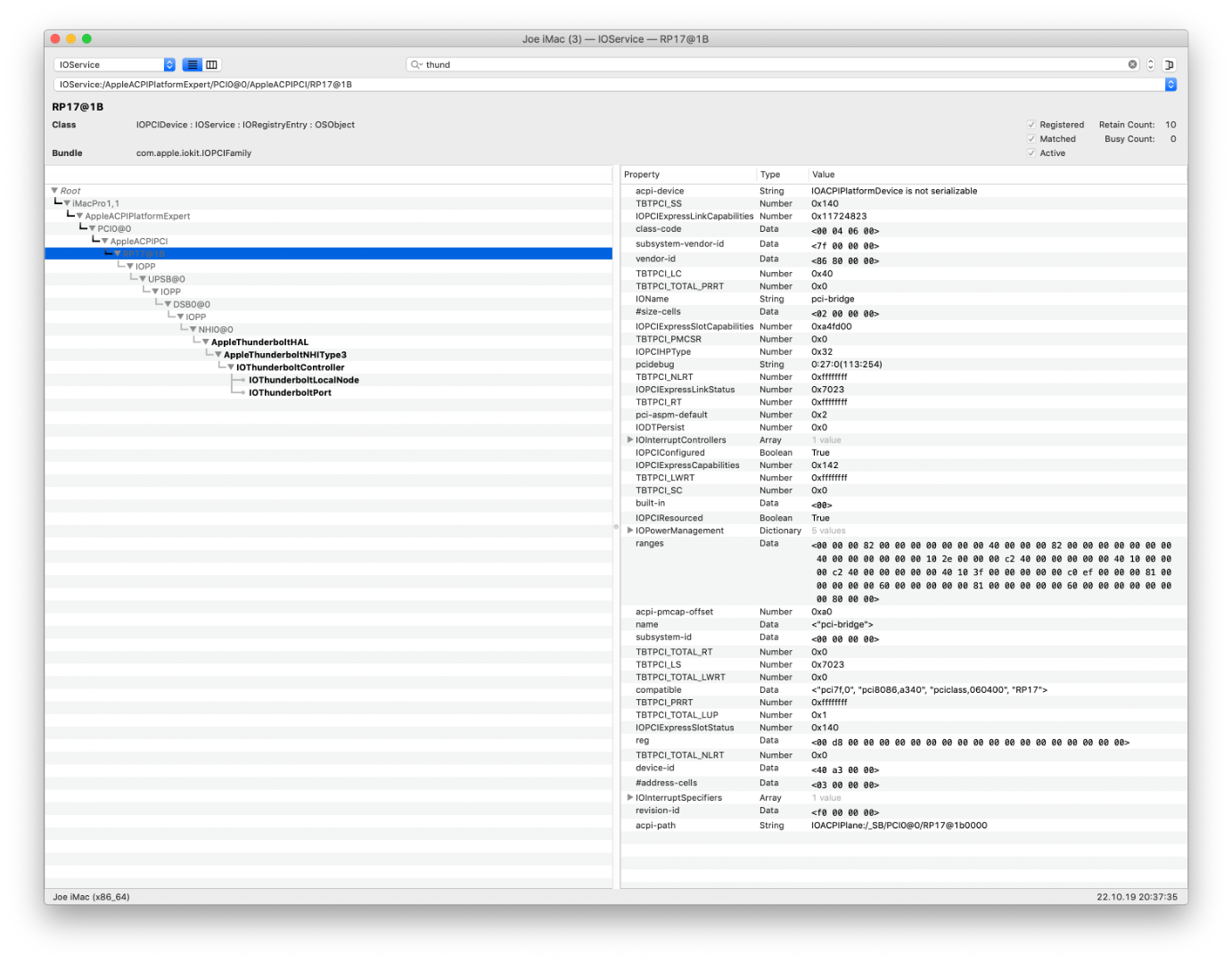Sort by the Property column header
Viewport: 1232px width, 963px height.
click(688, 175)
